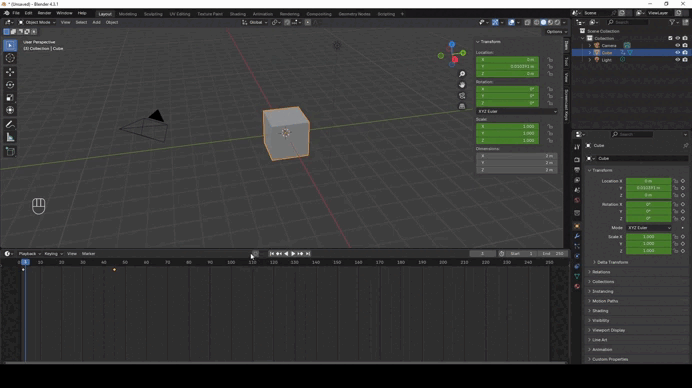The width and height of the screenshot is (692, 388).
Task: Open the Render menu
Action: pos(44,13)
